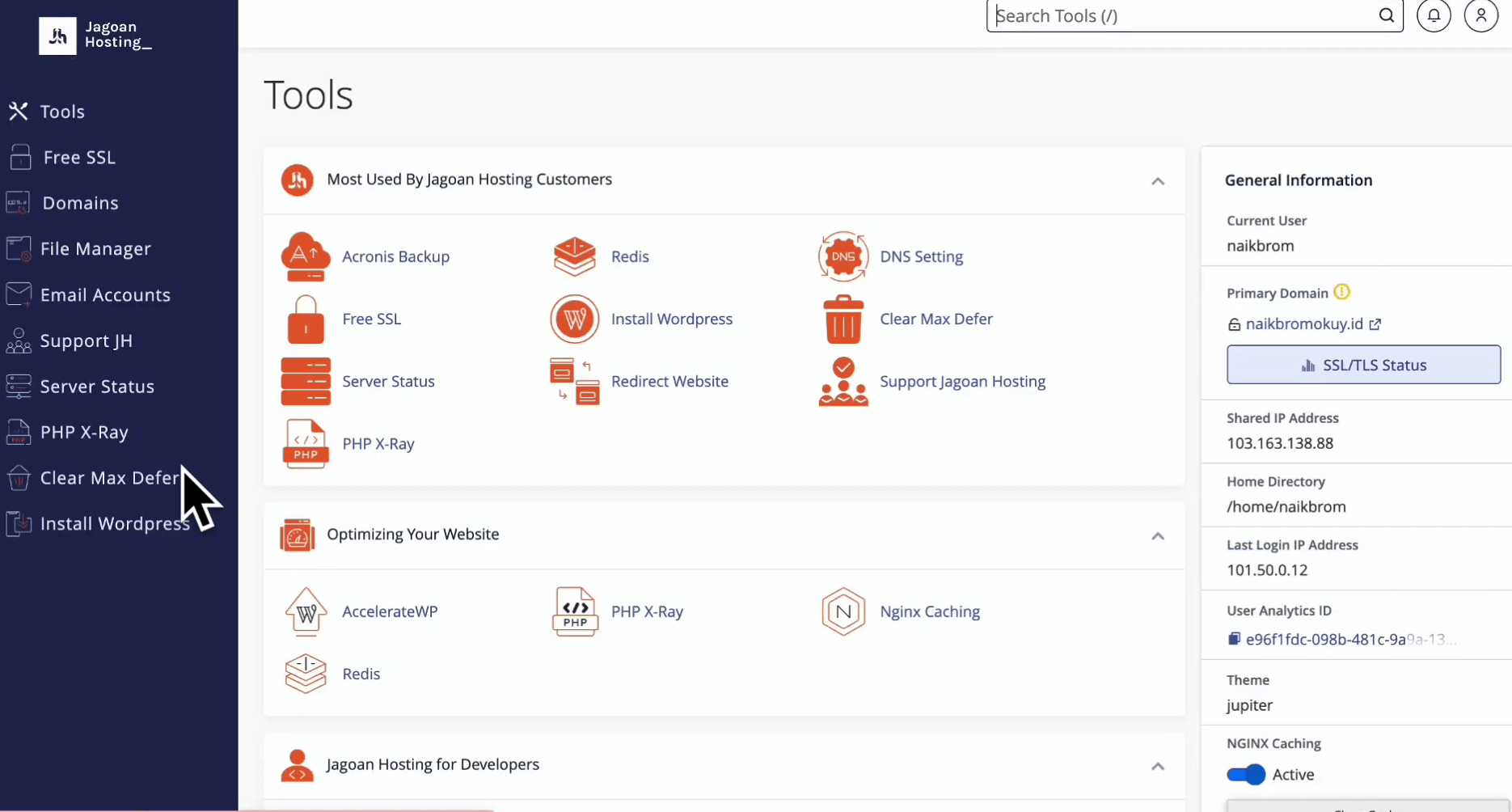The image size is (1512, 812).
Task: Open the Support Jagoan Hosting link
Action: pos(962,381)
